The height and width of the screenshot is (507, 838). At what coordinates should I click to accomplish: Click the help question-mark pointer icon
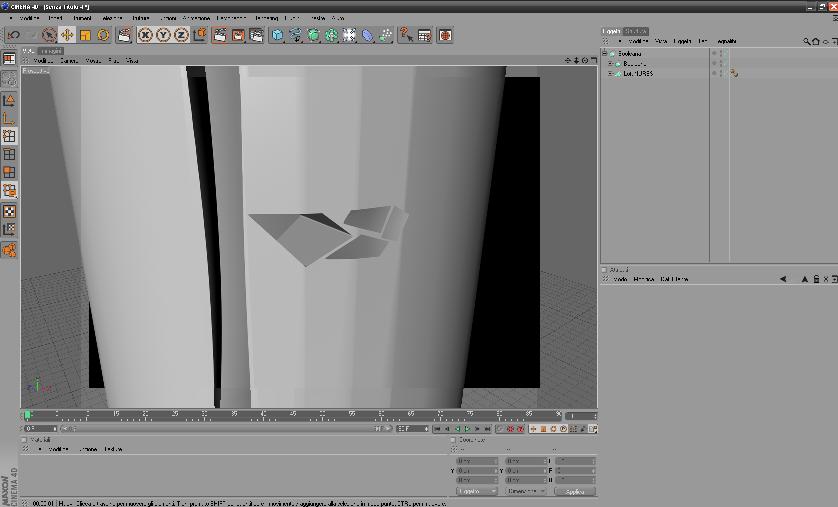click(406, 35)
